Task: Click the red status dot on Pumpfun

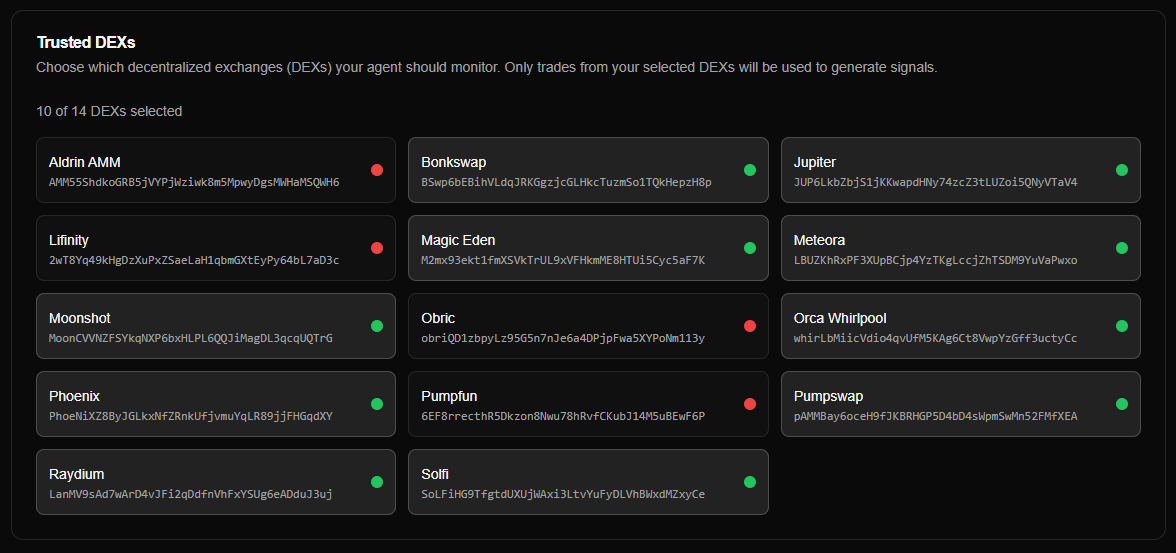Action: [749, 404]
